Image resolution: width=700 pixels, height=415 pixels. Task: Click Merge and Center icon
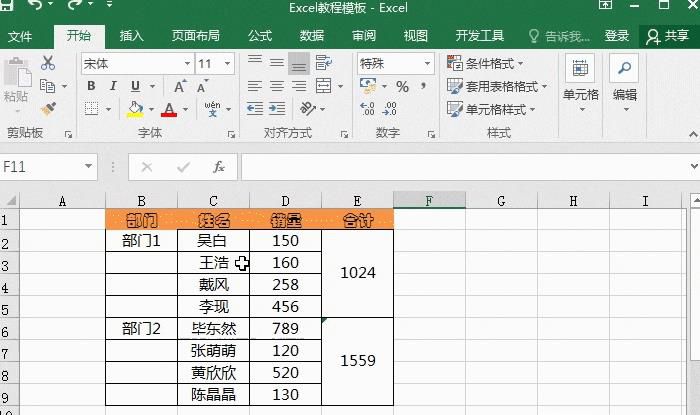tap(324, 86)
